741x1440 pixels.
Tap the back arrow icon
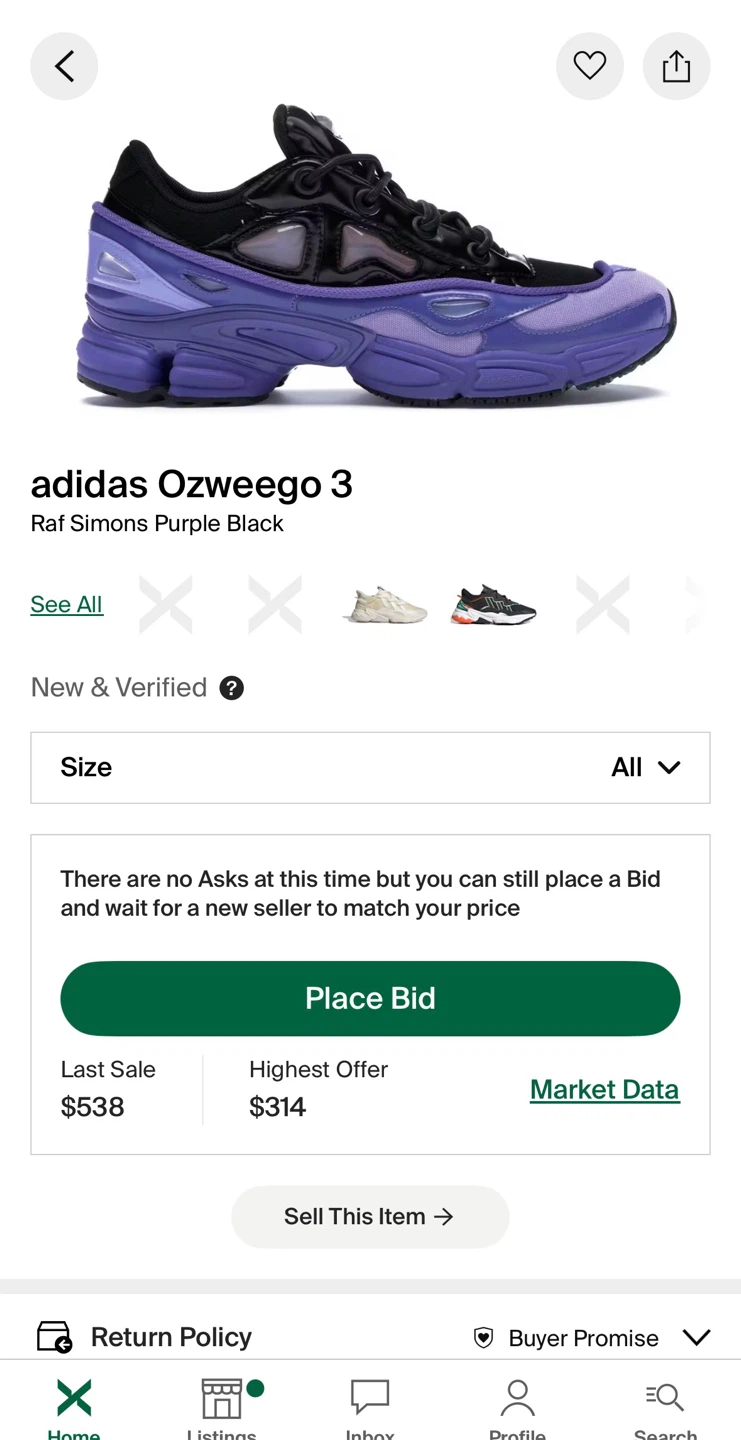pos(64,66)
